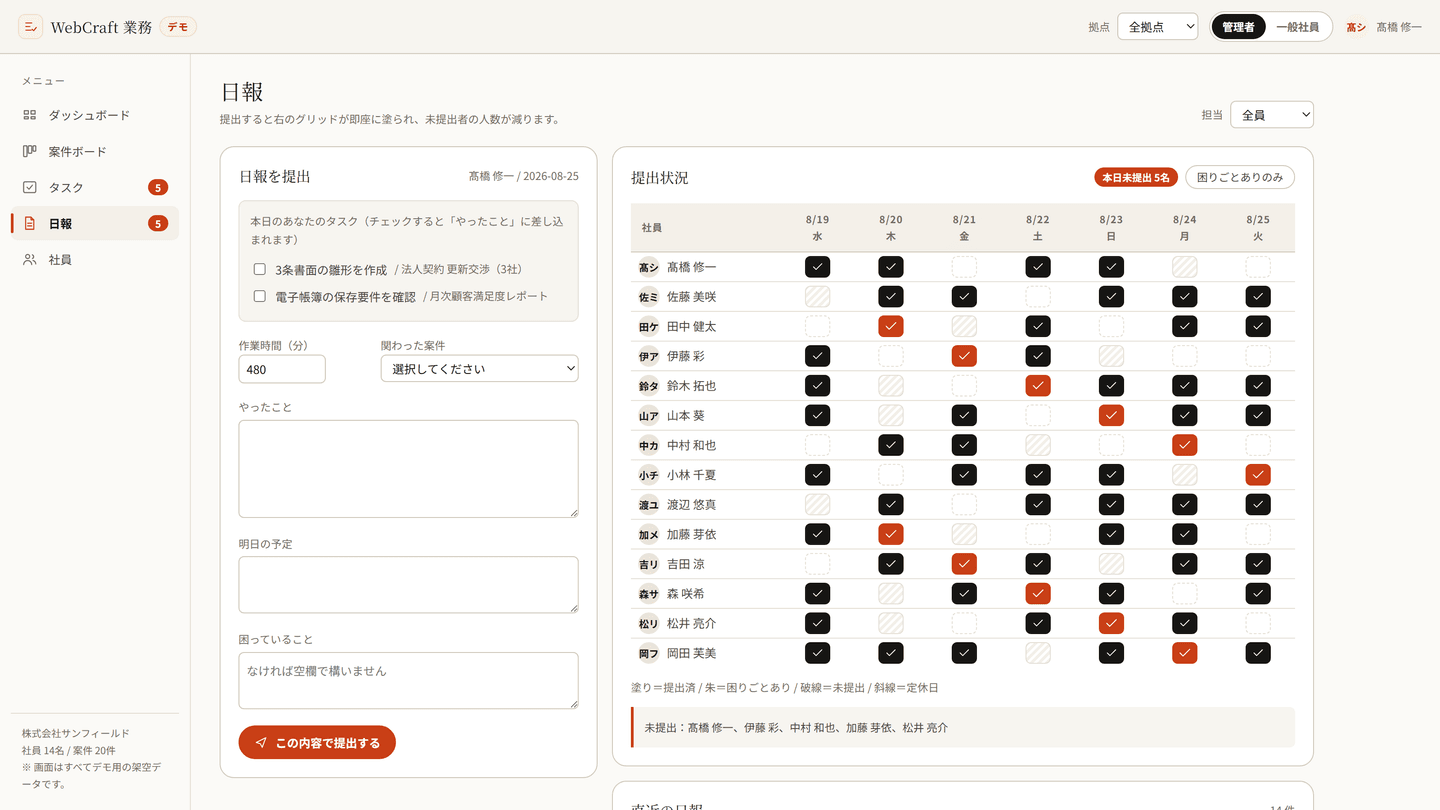1440x810 pixels.
Task: Click the 提出状況 panel heading
Action: point(659,177)
